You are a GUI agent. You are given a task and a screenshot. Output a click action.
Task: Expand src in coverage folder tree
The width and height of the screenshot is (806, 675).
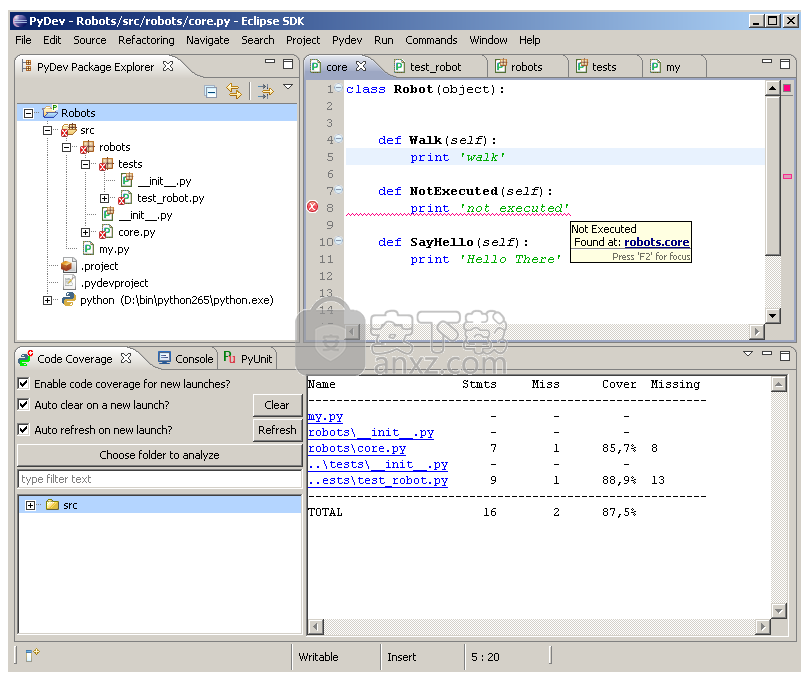click(30, 505)
